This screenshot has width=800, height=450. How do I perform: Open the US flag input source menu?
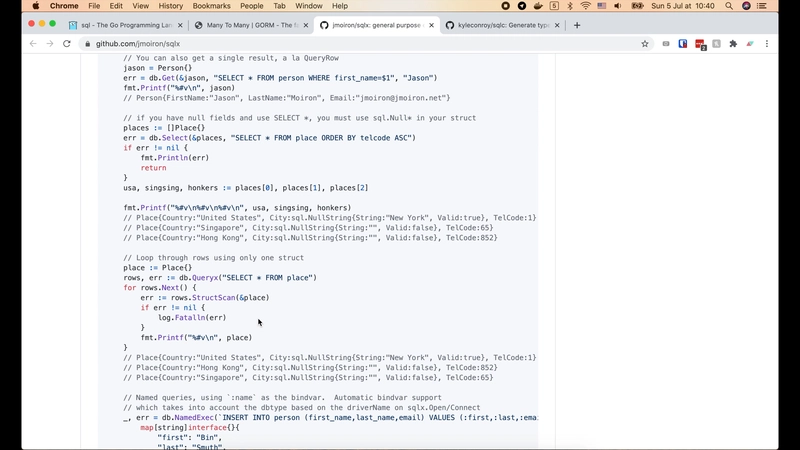(602, 6)
